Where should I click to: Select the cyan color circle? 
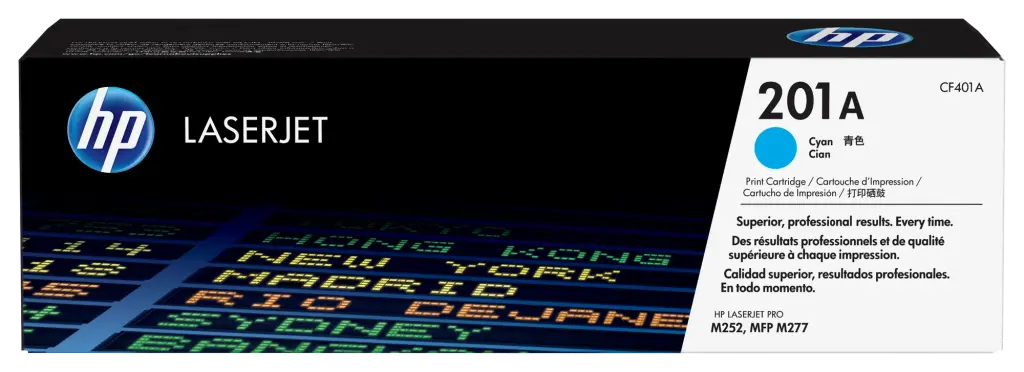coord(775,148)
